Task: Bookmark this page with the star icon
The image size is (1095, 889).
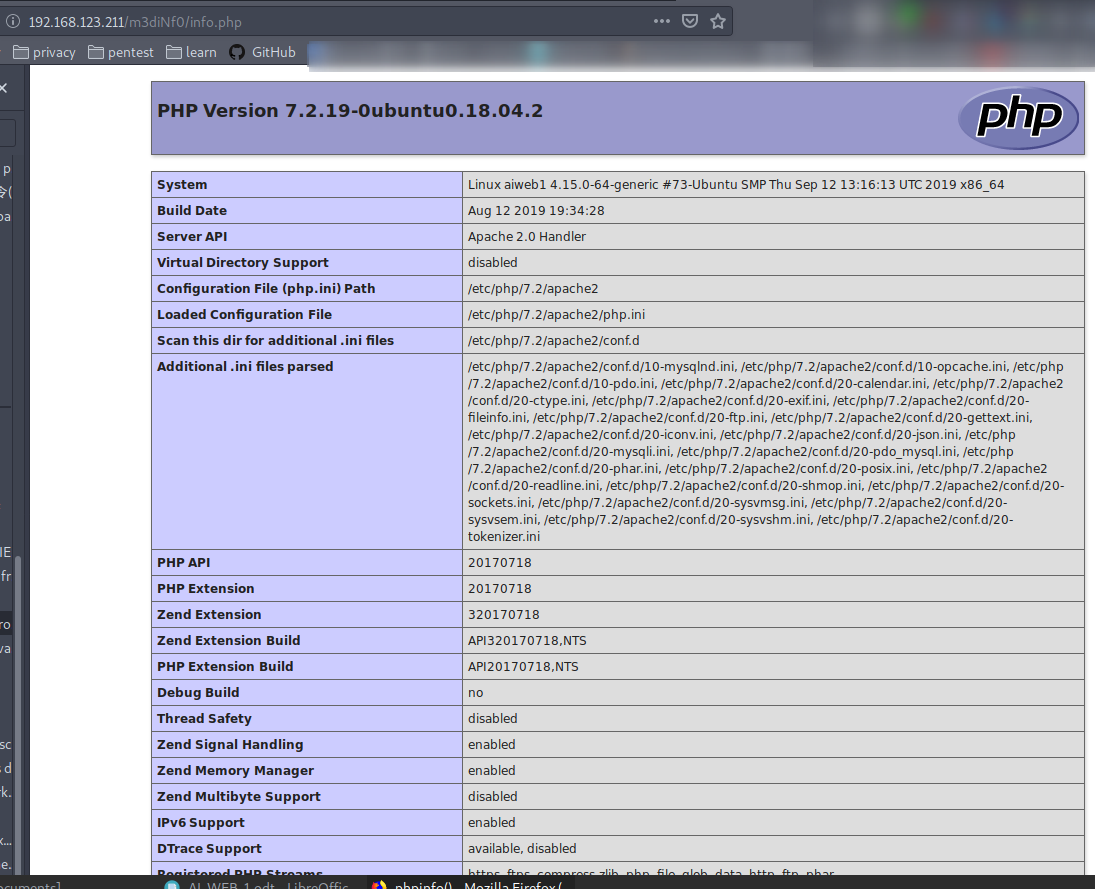Action: click(717, 21)
